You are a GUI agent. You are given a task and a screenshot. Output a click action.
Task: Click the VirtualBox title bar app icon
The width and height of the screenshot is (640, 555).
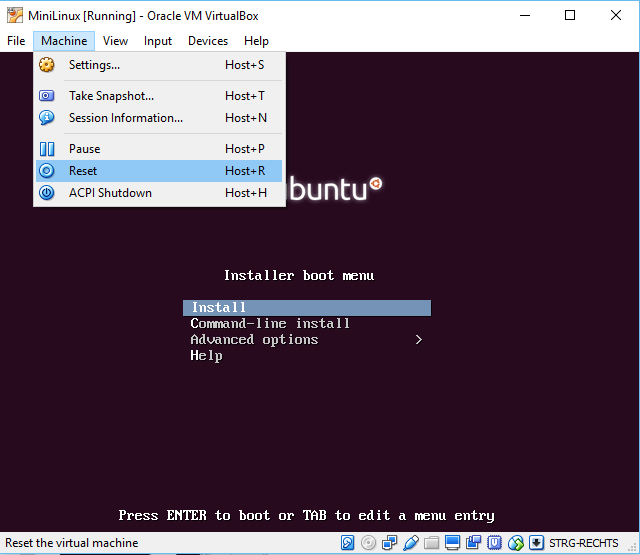click(x=15, y=16)
